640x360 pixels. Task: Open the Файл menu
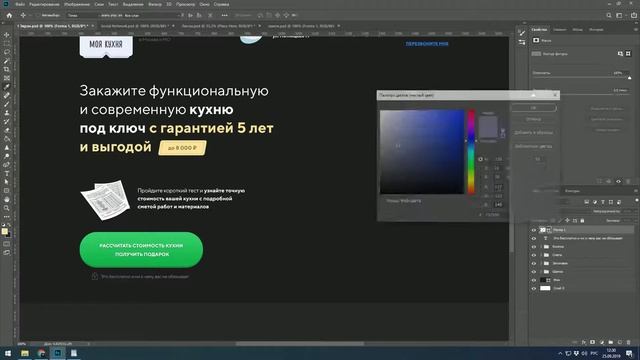[x=20, y=4]
